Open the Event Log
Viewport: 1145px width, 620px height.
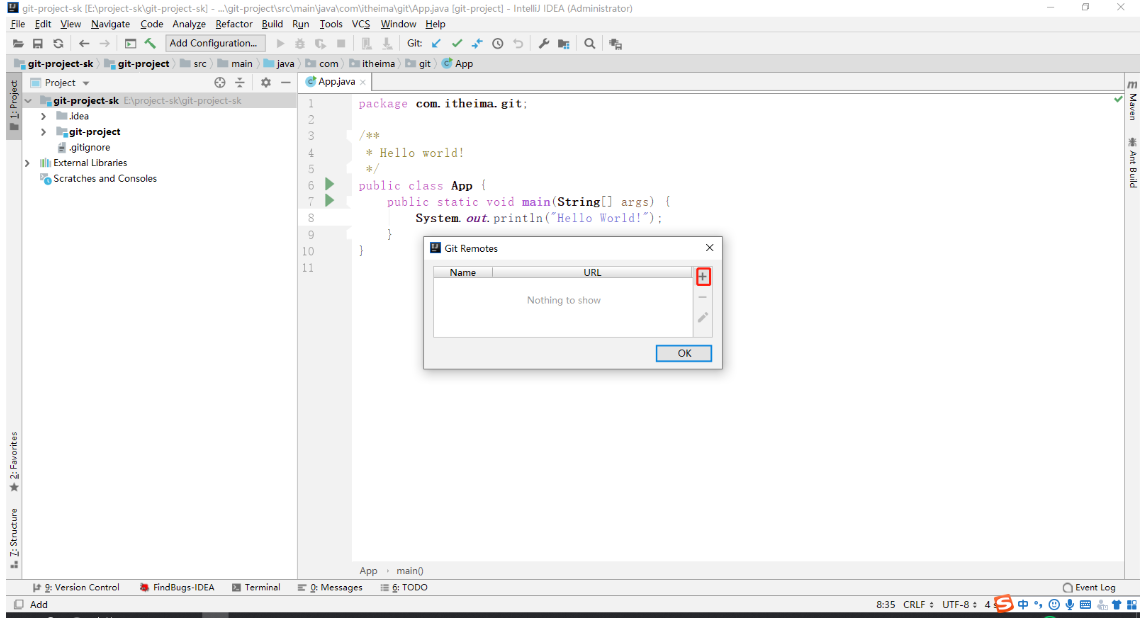[x=1089, y=588]
